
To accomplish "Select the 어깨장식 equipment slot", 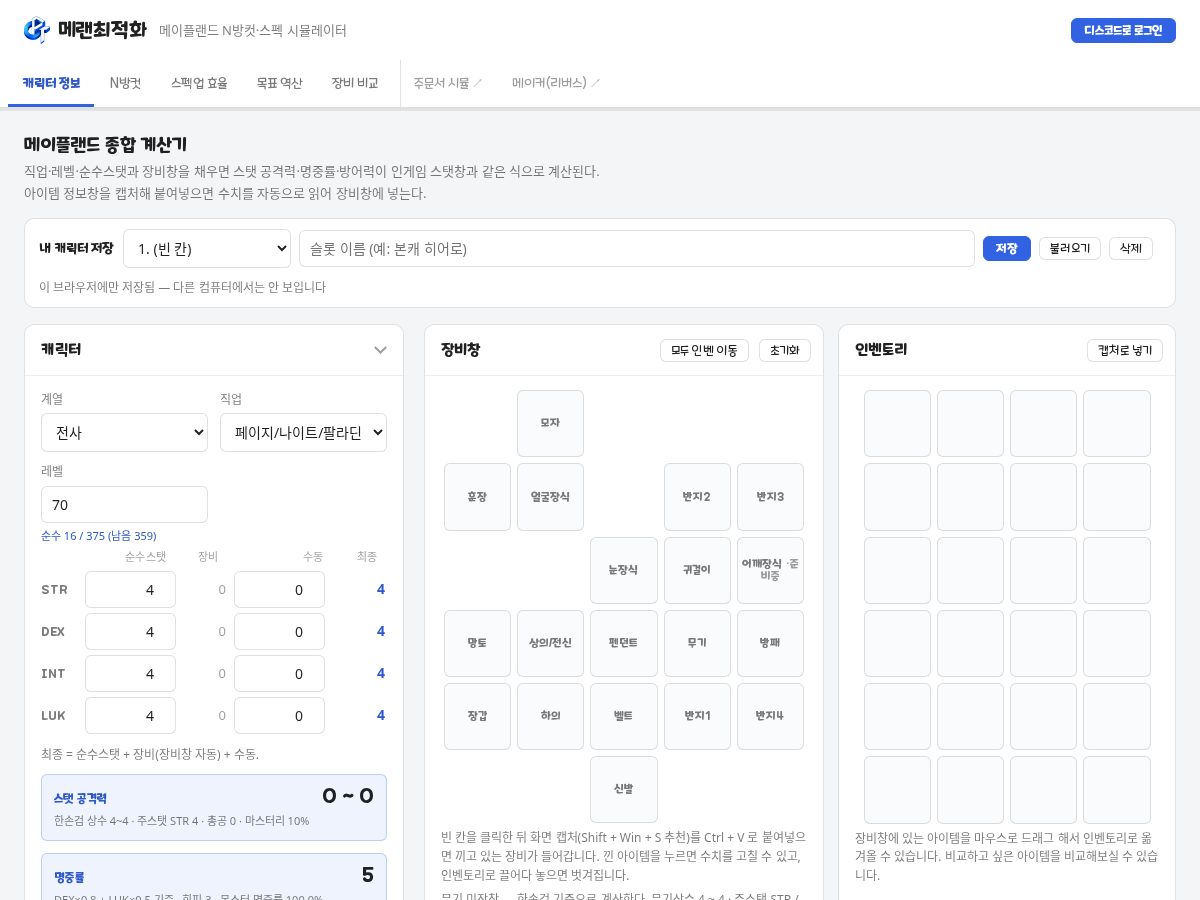I will [770, 570].
